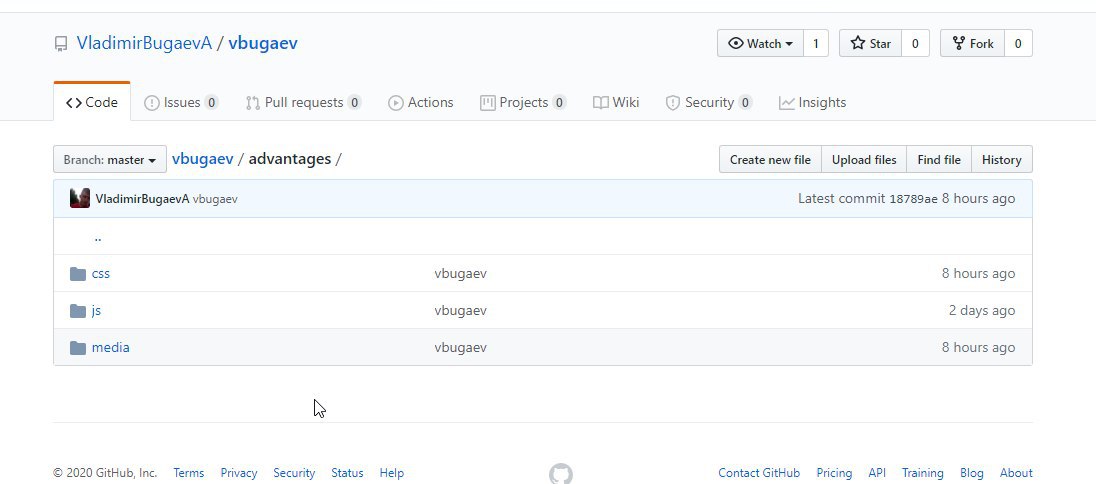This screenshot has height=484, width=1096.
Task: Click the repository book icon beside VladimirBugaevA
Action: (x=62, y=44)
